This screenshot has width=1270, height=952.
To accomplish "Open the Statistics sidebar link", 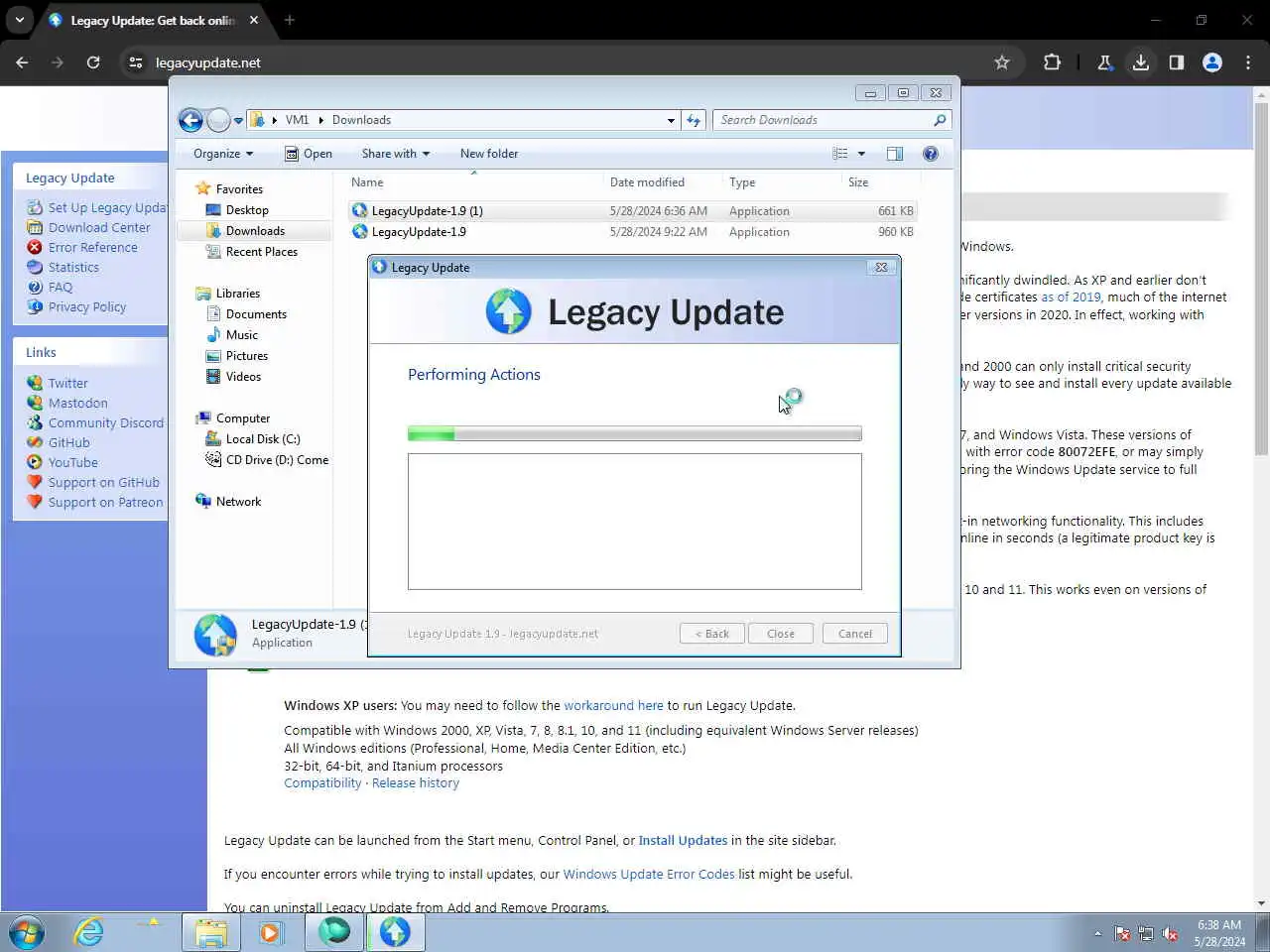I will [73, 268].
